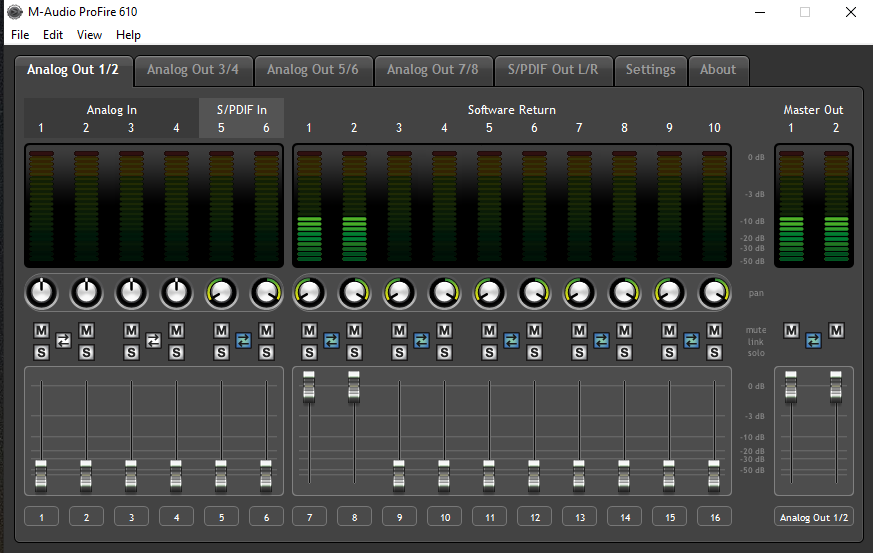873x553 pixels.
Task: Click pan knob for Software Return 10
Action: tap(714, 292)
